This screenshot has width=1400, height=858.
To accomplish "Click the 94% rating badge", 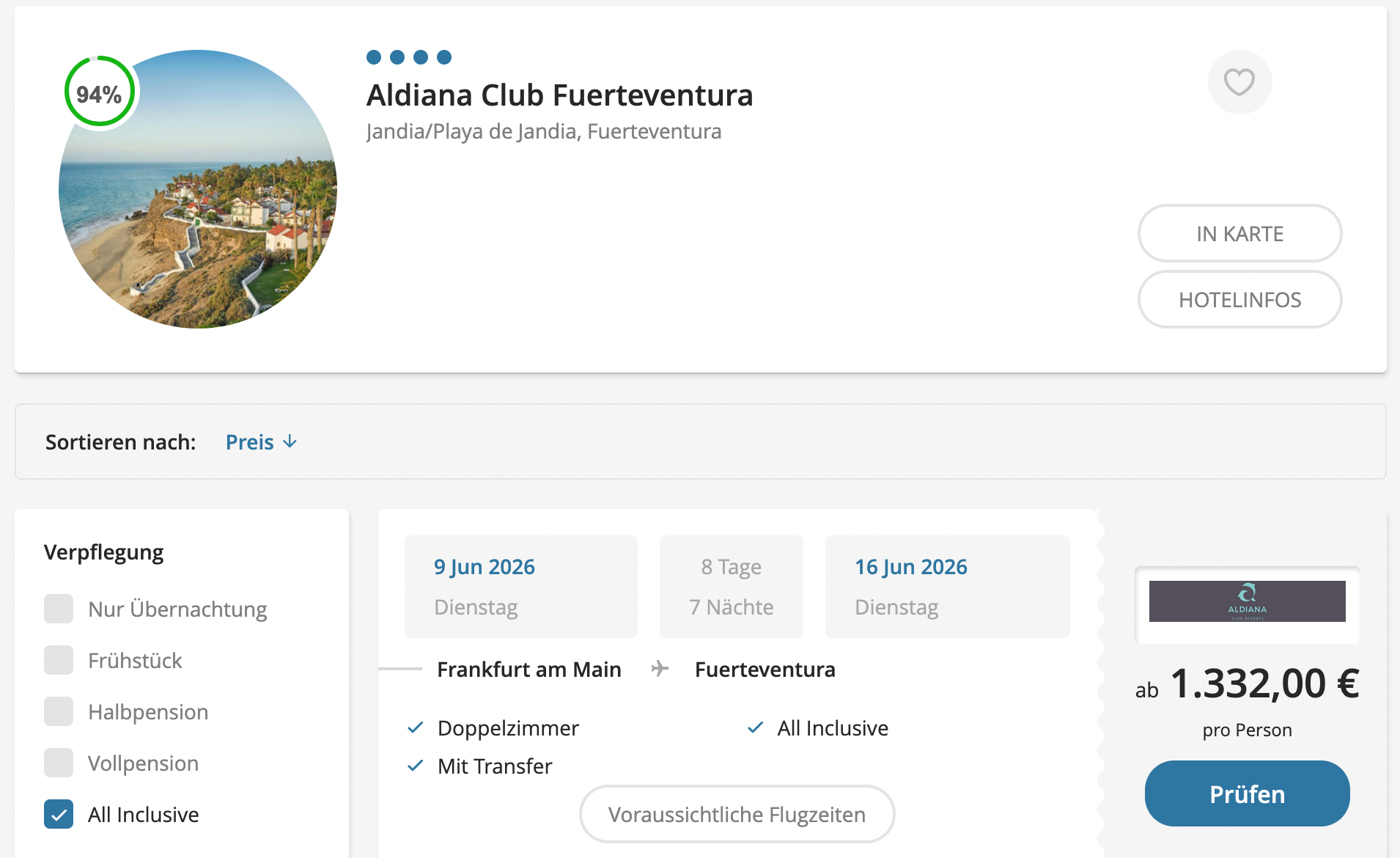I will coord(100,92).
